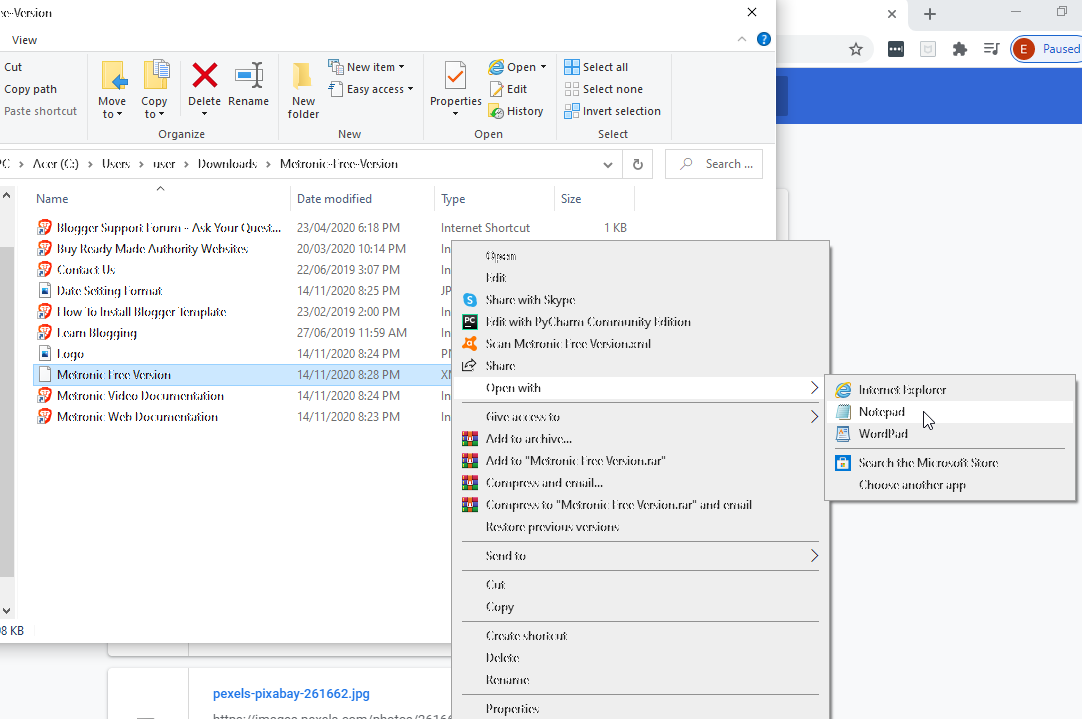
Task: Select Choose another app
Action: pyautogui.click(x=950, y=485)
